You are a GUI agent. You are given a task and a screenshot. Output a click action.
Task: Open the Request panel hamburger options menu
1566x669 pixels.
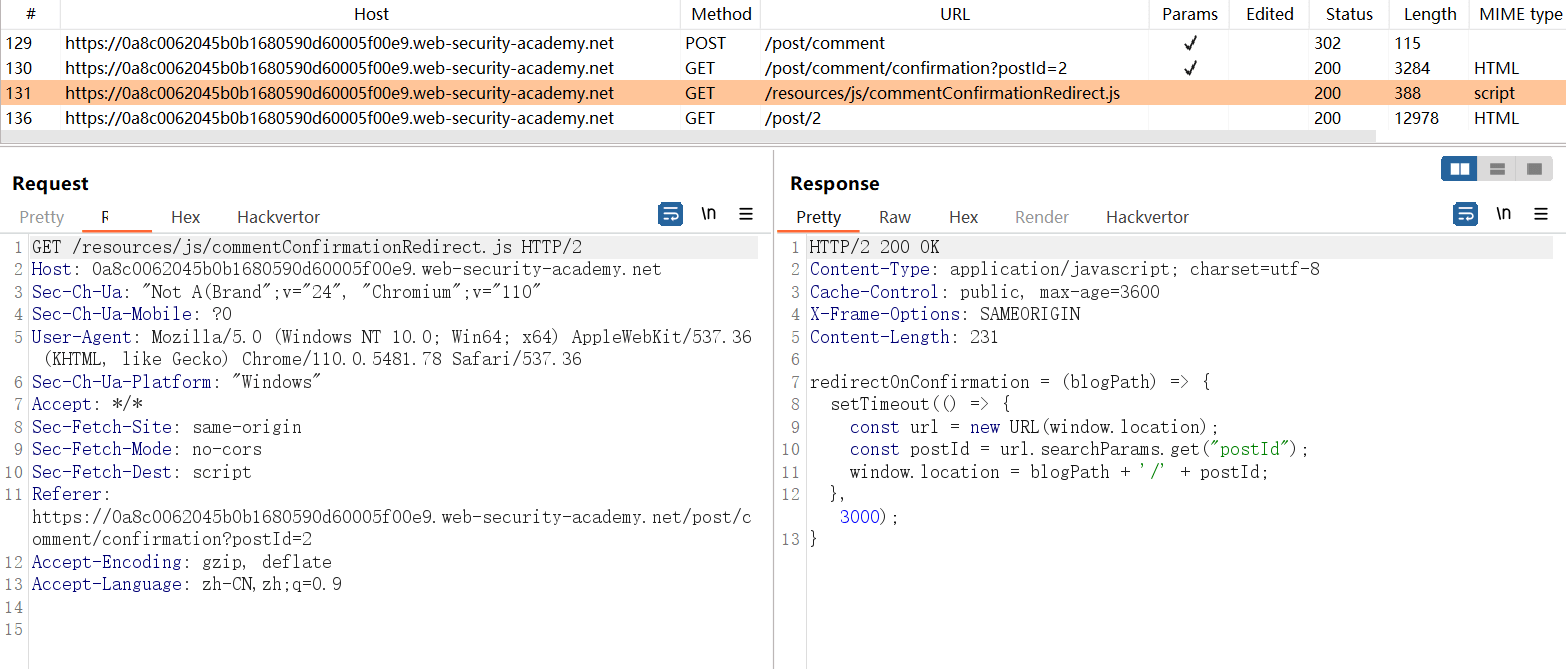[746, 214]
